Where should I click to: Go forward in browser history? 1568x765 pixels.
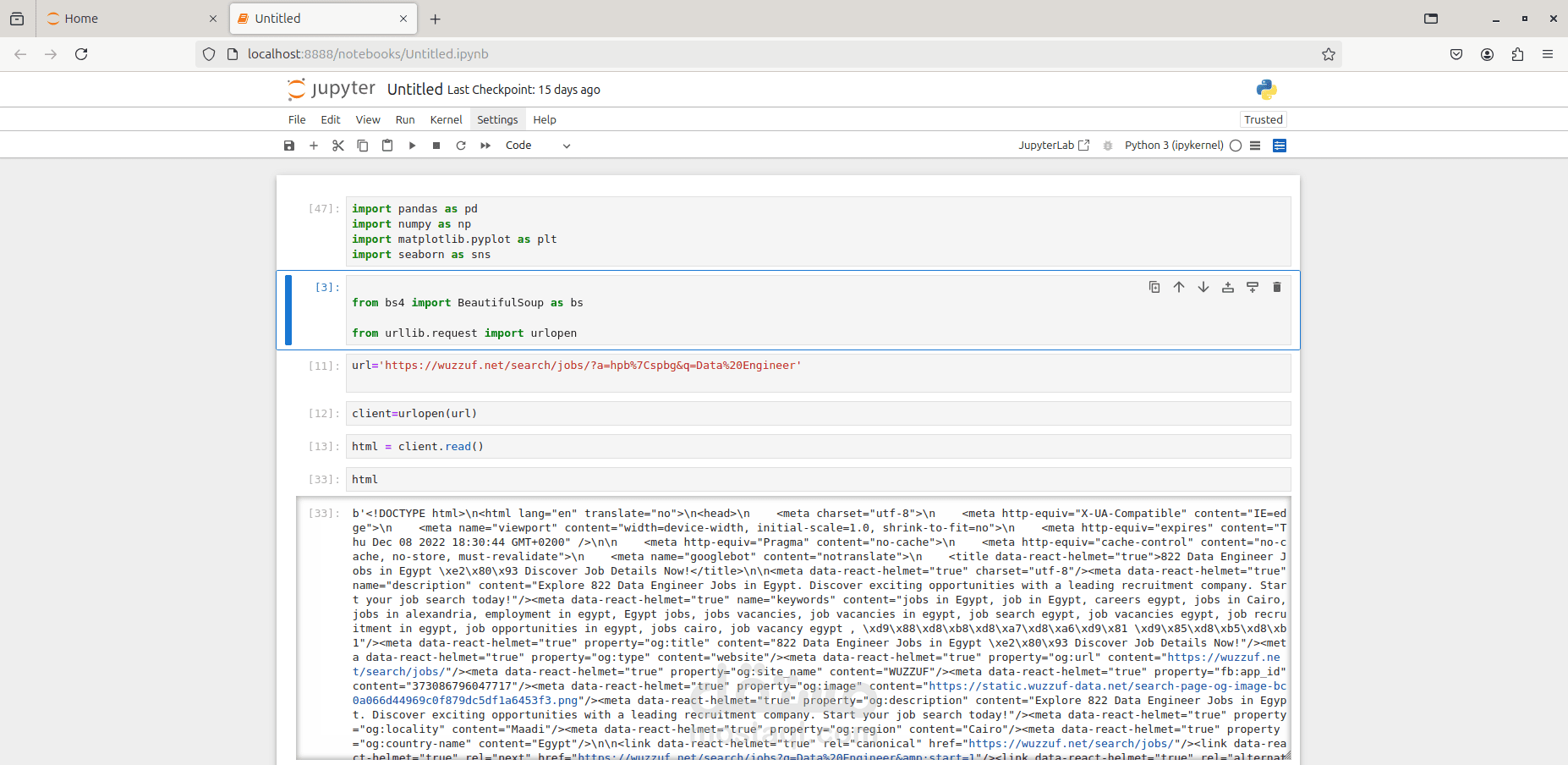tap(51, 54)
